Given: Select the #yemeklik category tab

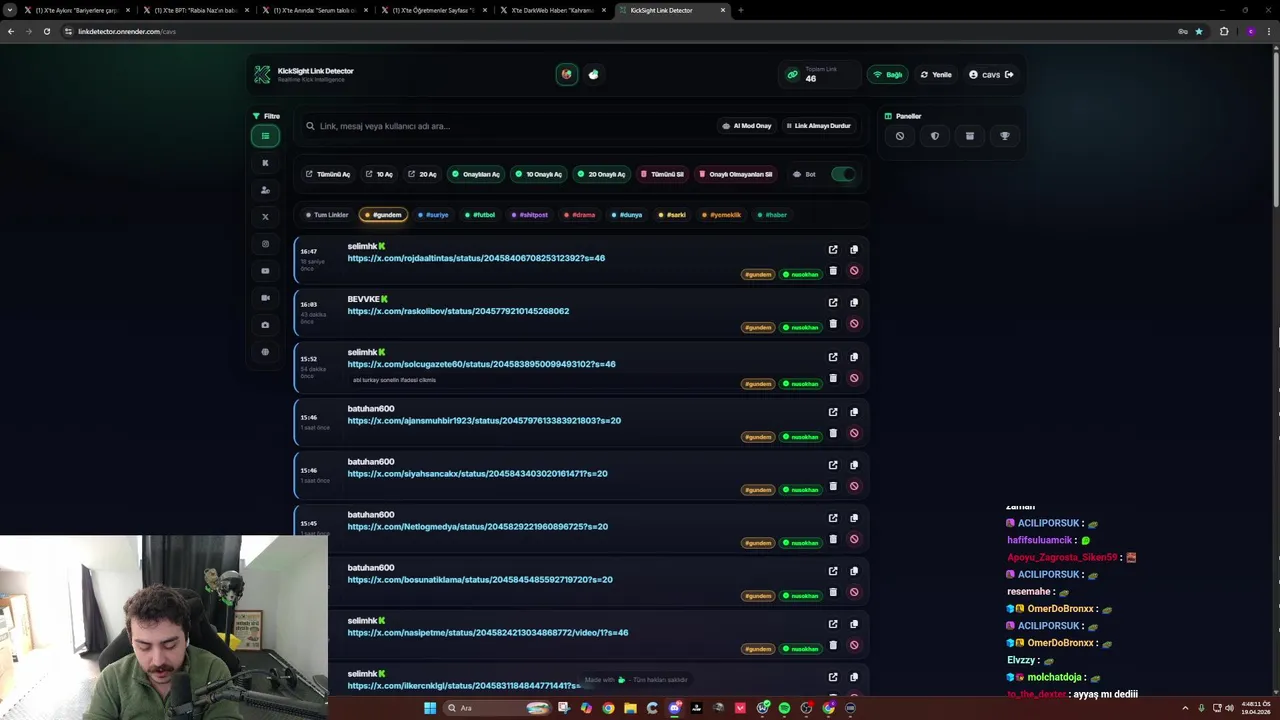Looking at the screenshot, I should (x=722, y=215).
